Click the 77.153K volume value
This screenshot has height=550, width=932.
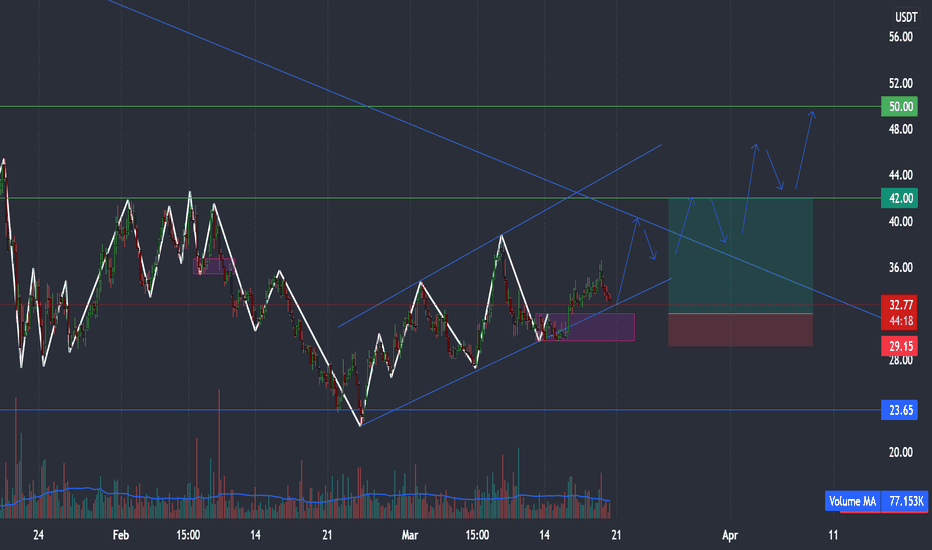[x=905, y=501]
